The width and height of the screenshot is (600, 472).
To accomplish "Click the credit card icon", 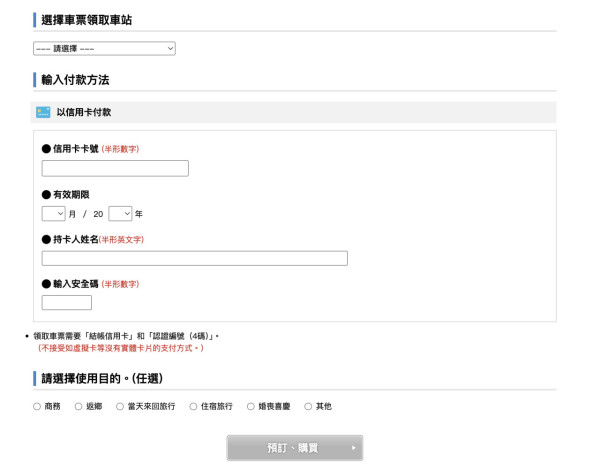I will point(43,112).
